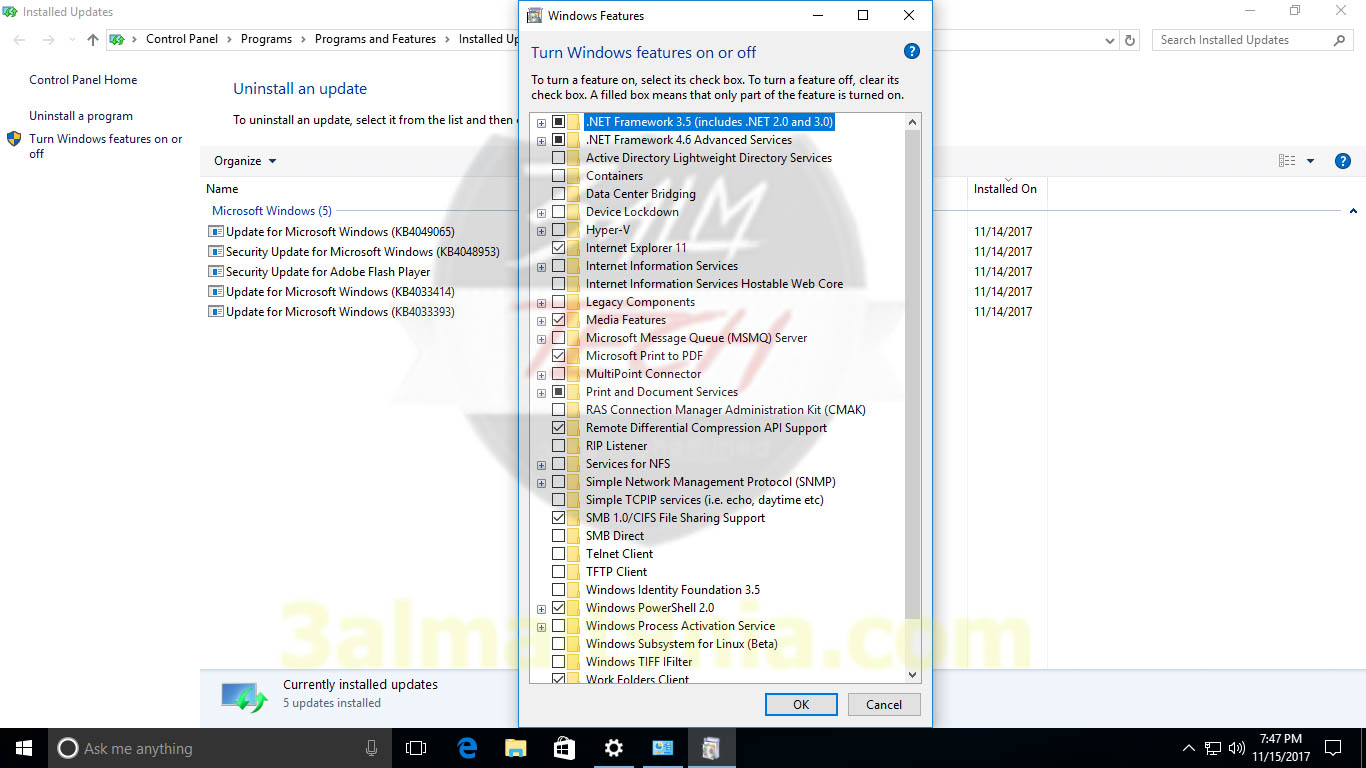Open Action Center notification icon
This screenshot has width=1366, height=768.
pos(1332,748)
